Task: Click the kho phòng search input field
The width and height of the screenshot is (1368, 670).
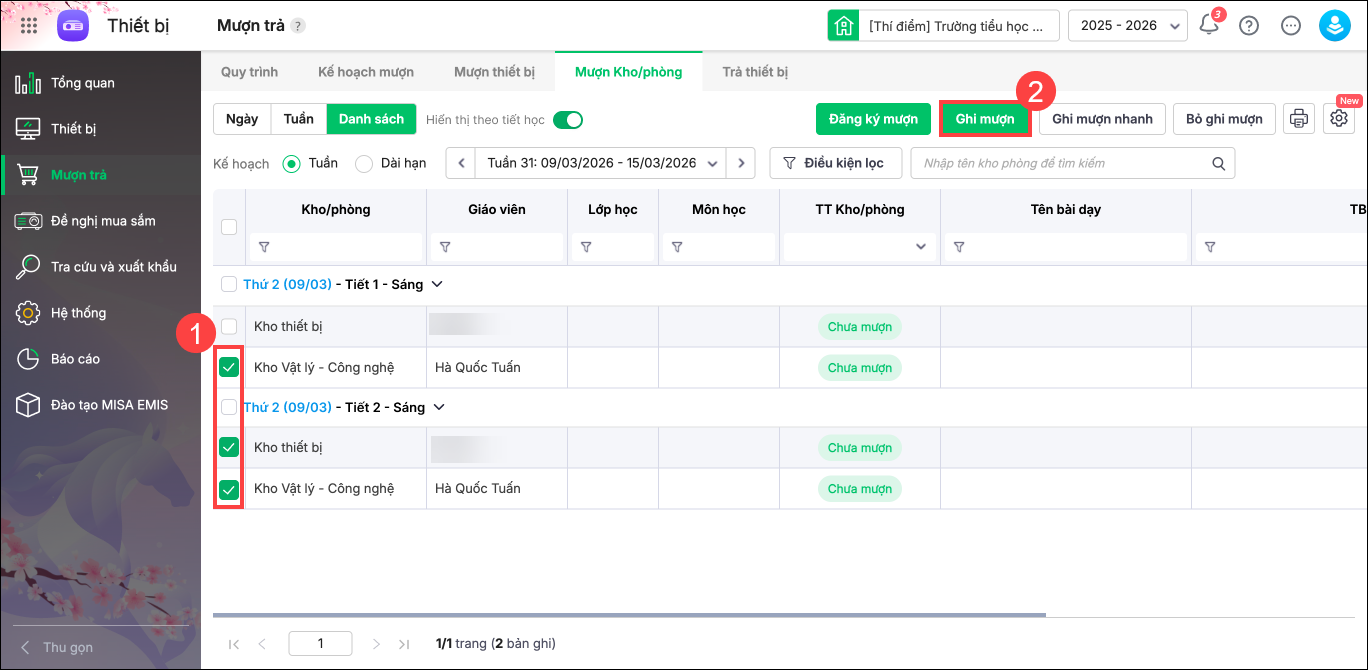Action: (1060, 163)
